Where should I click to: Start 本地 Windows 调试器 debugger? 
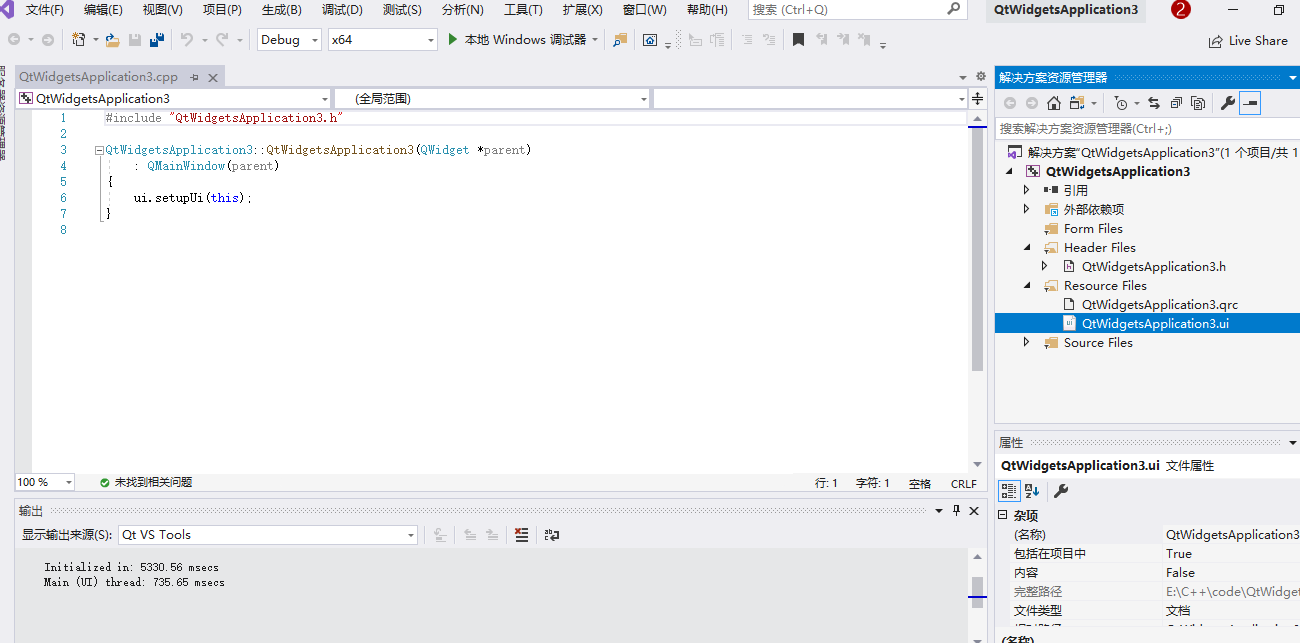click(x=516, y=40)
